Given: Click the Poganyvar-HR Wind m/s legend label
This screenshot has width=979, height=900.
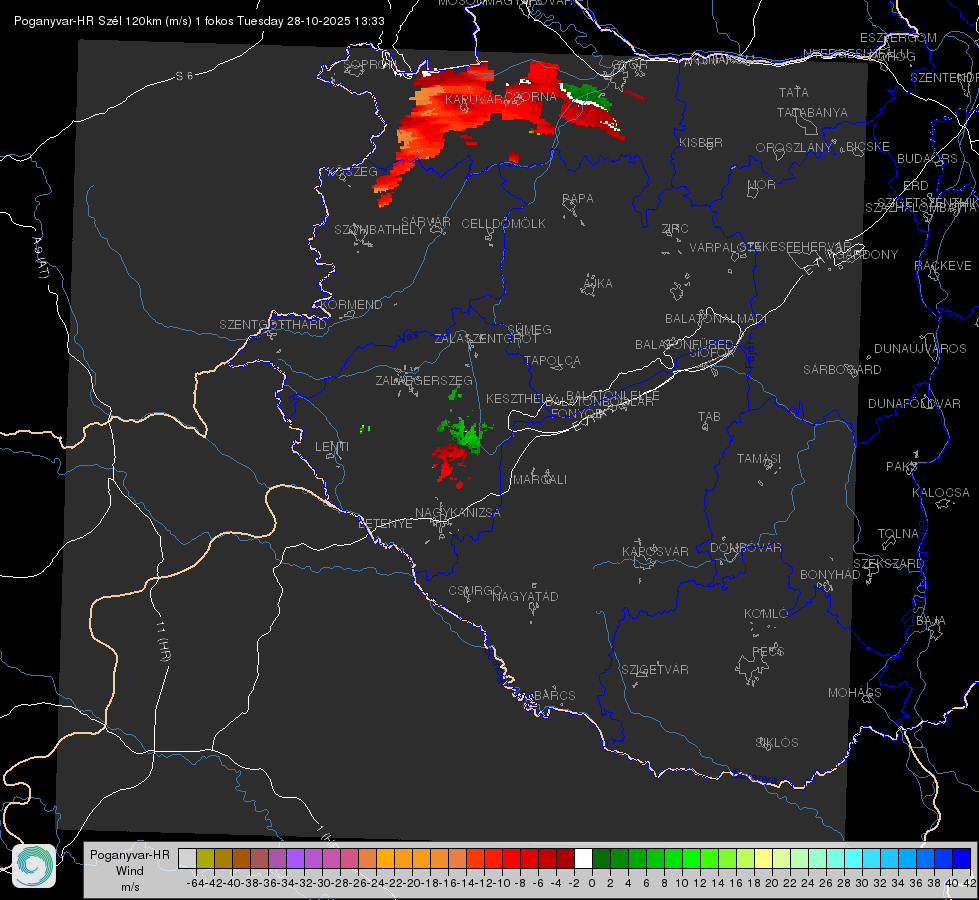Looking at the screenshot, I should (129, 871).
